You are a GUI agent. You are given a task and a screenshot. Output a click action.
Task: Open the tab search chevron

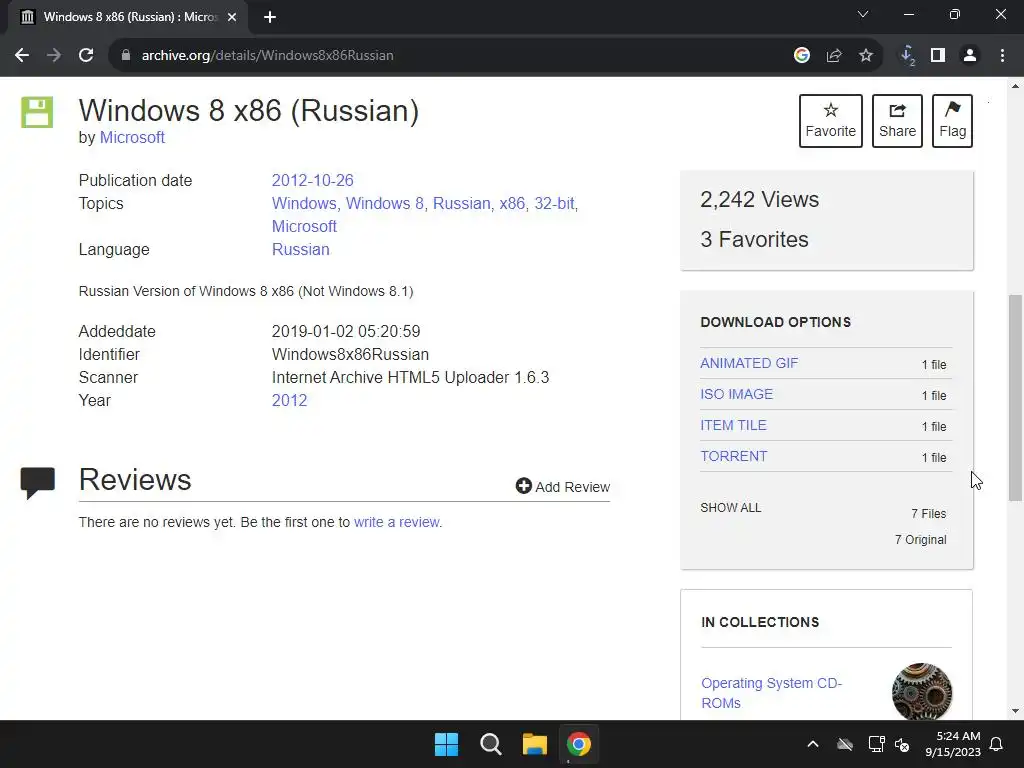coord(863,14)
